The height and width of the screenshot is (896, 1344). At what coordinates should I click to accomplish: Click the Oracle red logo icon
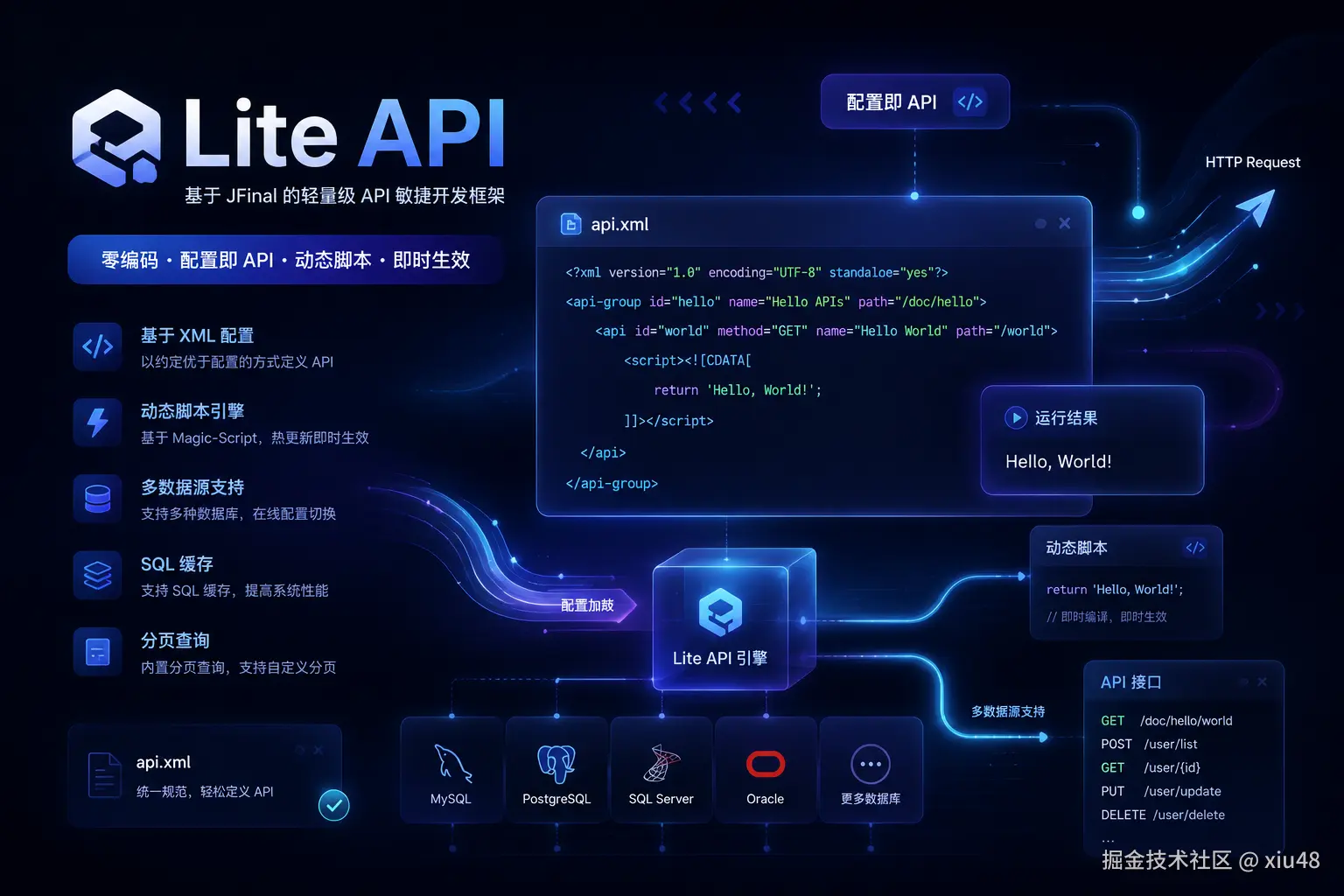pos(766,764)
